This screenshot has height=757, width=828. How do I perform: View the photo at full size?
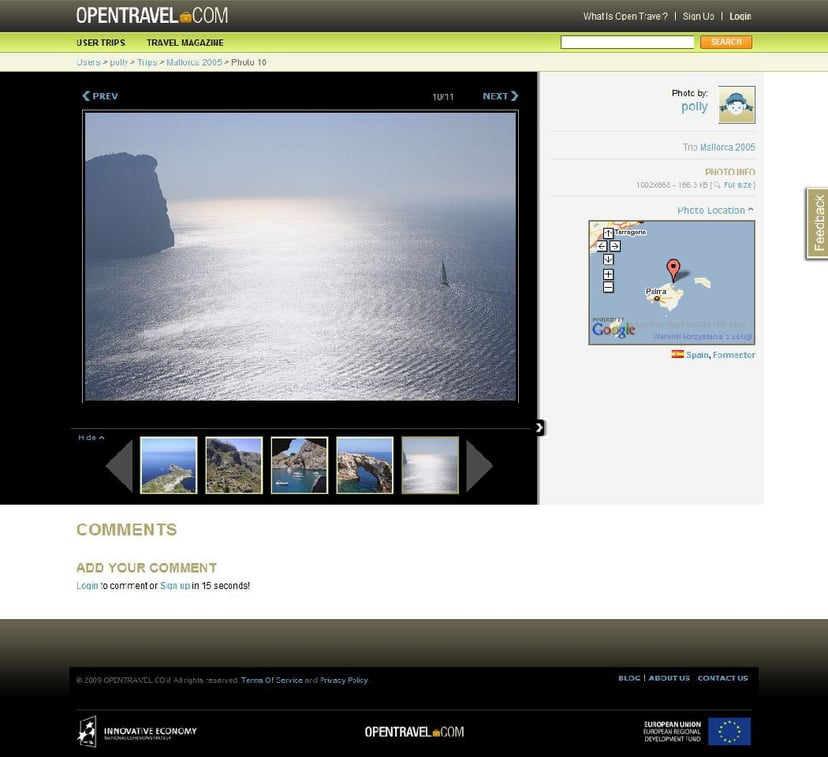738,185
